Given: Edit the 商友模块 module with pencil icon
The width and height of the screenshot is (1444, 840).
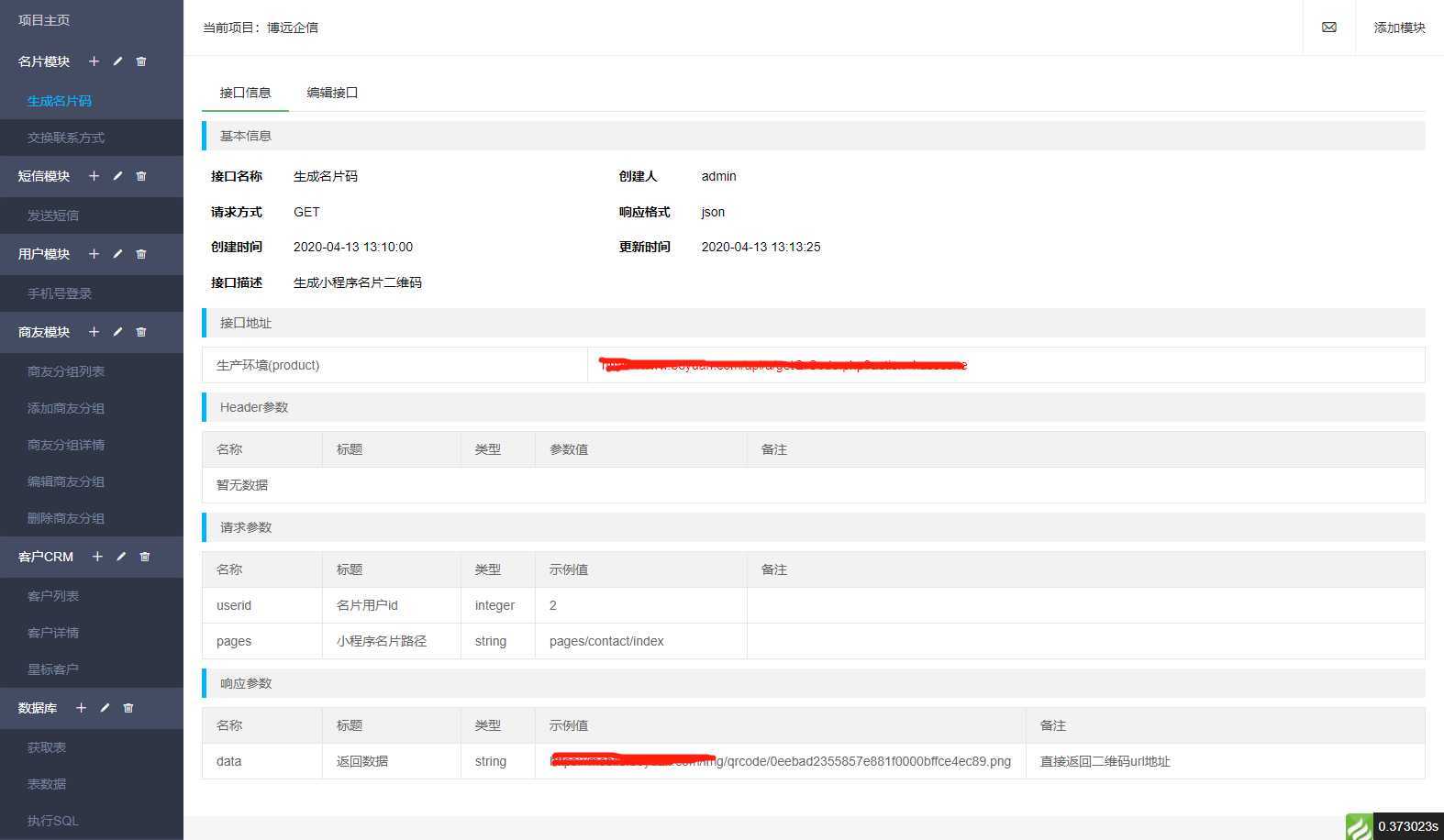Looking at the screenshot, I should tap(117, 332).
